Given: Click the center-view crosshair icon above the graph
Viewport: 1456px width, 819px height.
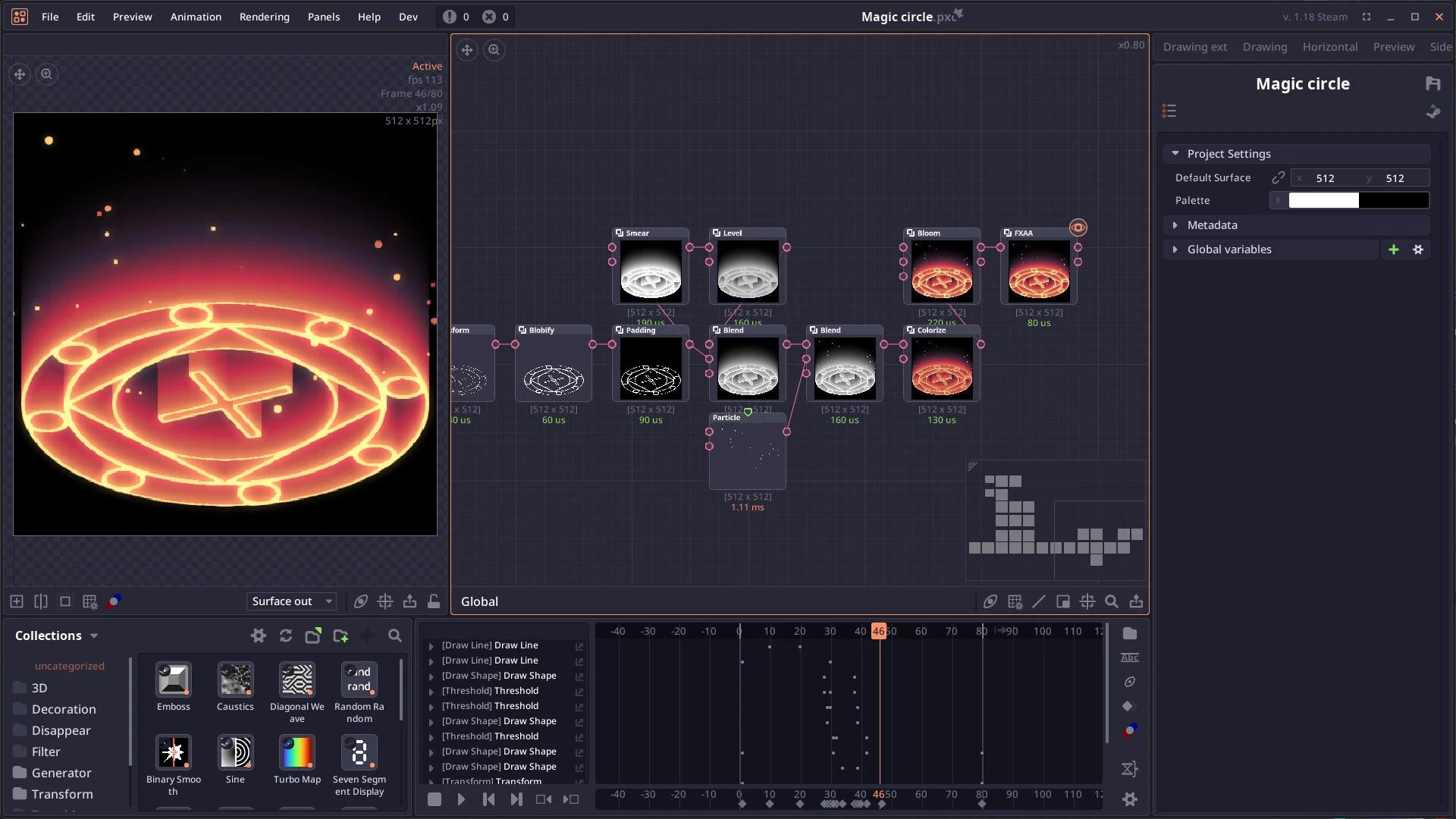Looking at the screenshot, I should pyautogui.click(x=467, y=50).
